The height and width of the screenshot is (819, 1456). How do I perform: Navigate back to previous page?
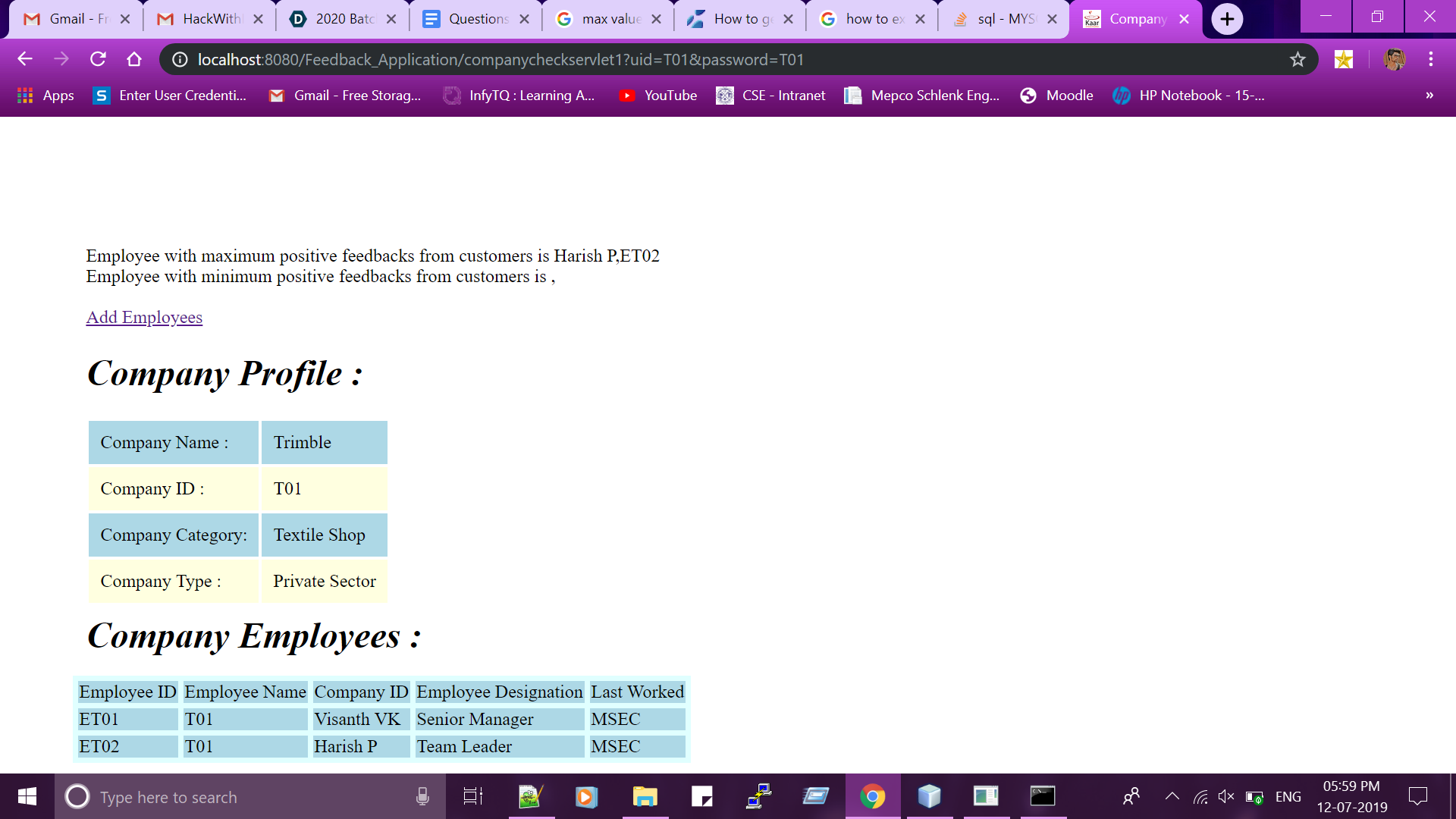[x=25, y=59]
